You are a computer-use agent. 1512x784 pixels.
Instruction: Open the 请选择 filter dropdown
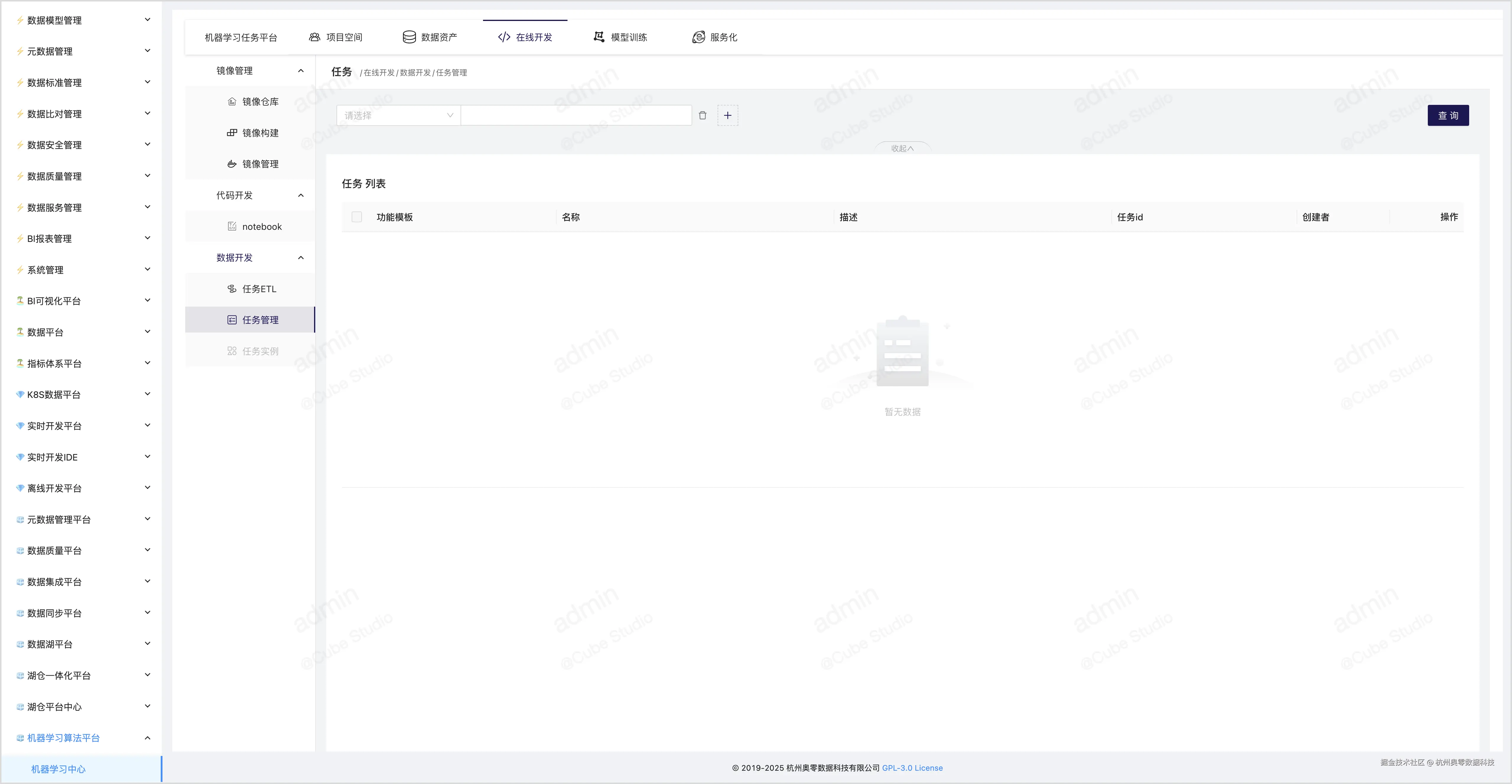point(398,116)
